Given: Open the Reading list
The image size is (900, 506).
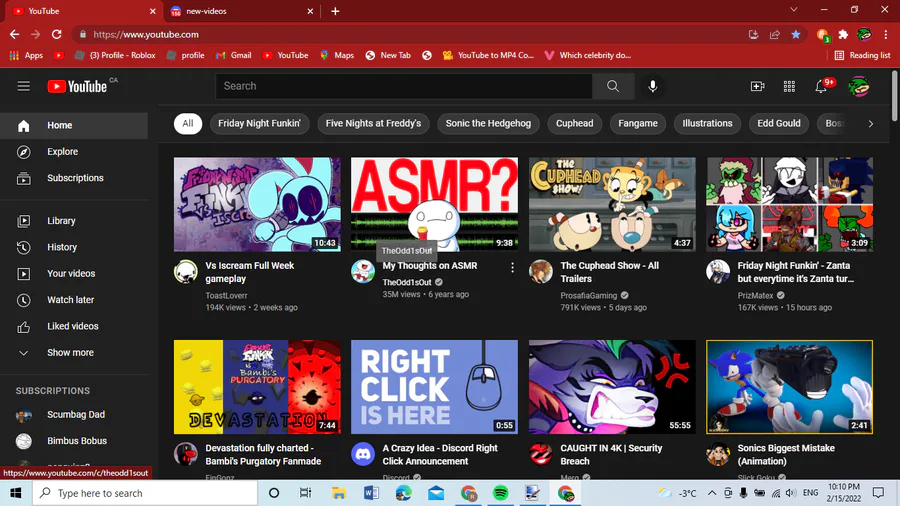Looking at the screenshot, I should 863,55.
